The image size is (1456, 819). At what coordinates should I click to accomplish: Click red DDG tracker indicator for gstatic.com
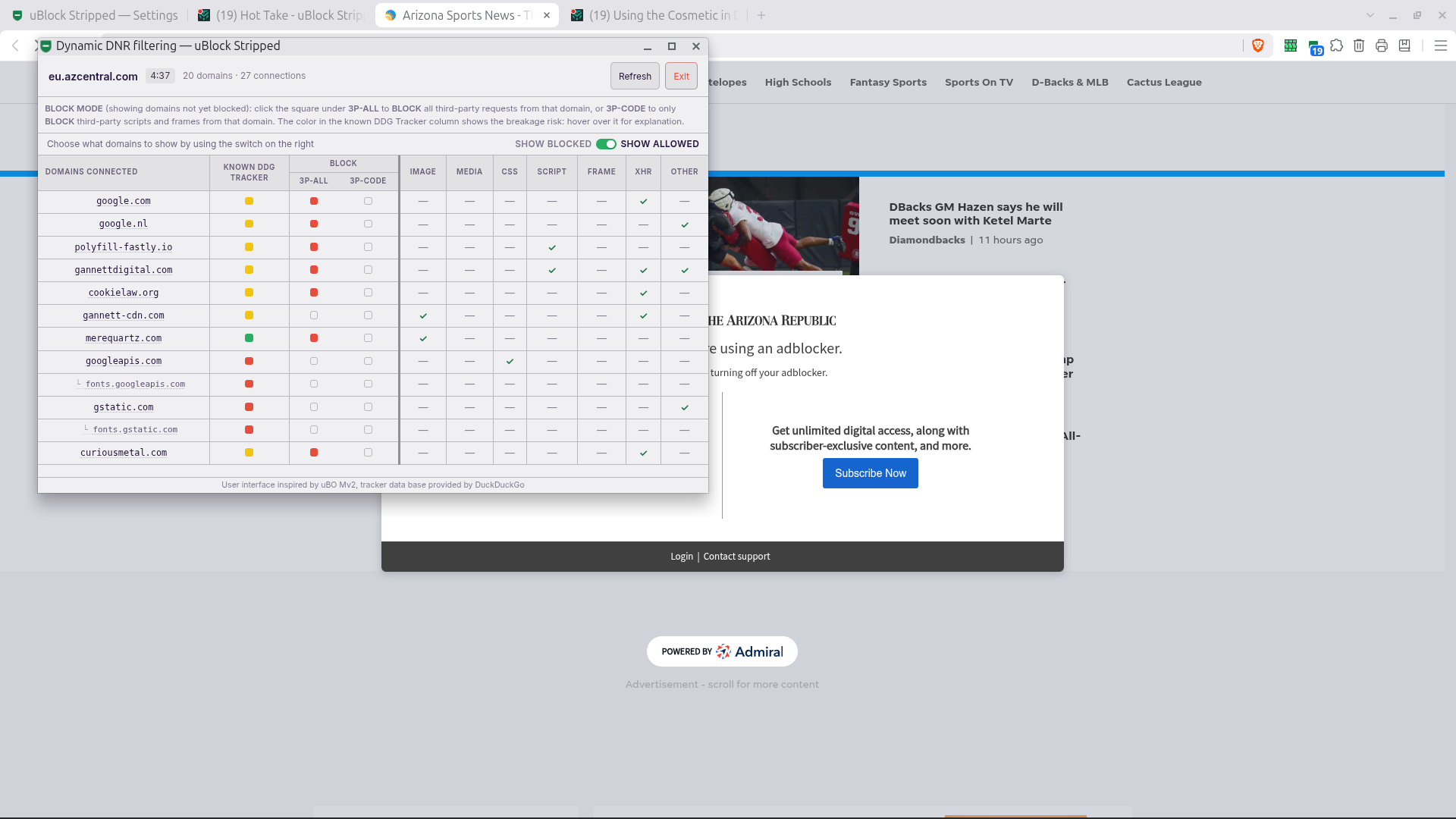249,407
